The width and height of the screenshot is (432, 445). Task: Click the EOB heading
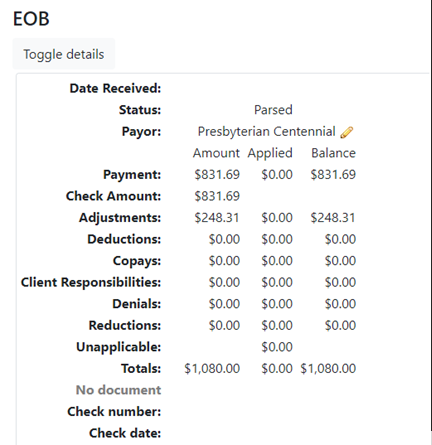31,19
